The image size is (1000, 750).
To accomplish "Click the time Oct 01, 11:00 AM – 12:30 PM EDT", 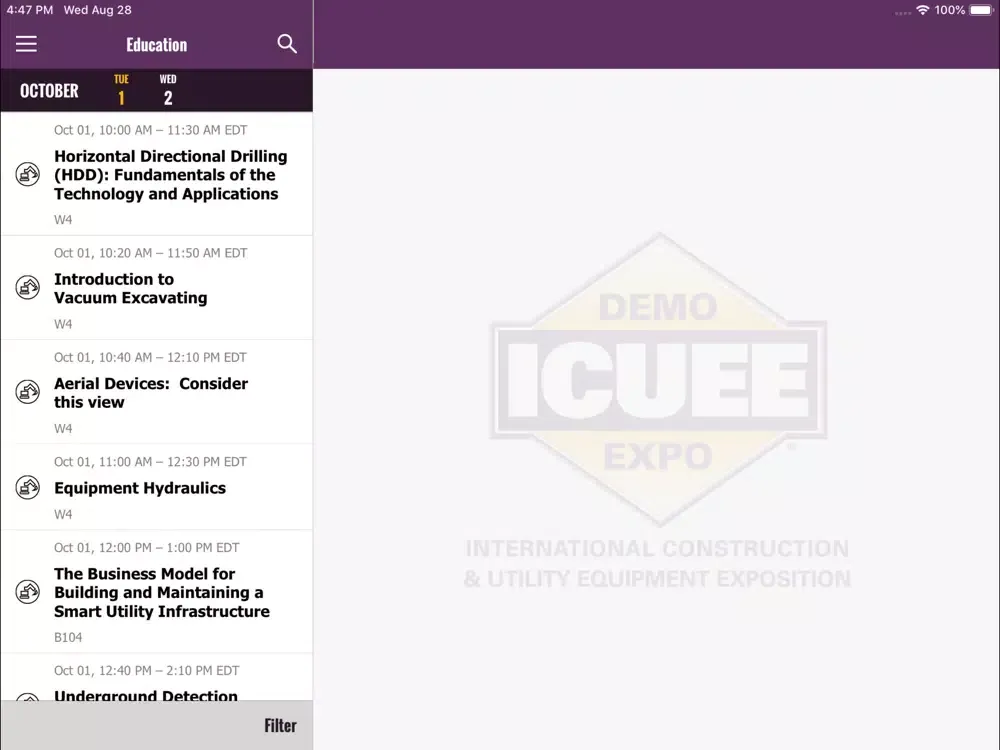I will (x=150, y=462).
